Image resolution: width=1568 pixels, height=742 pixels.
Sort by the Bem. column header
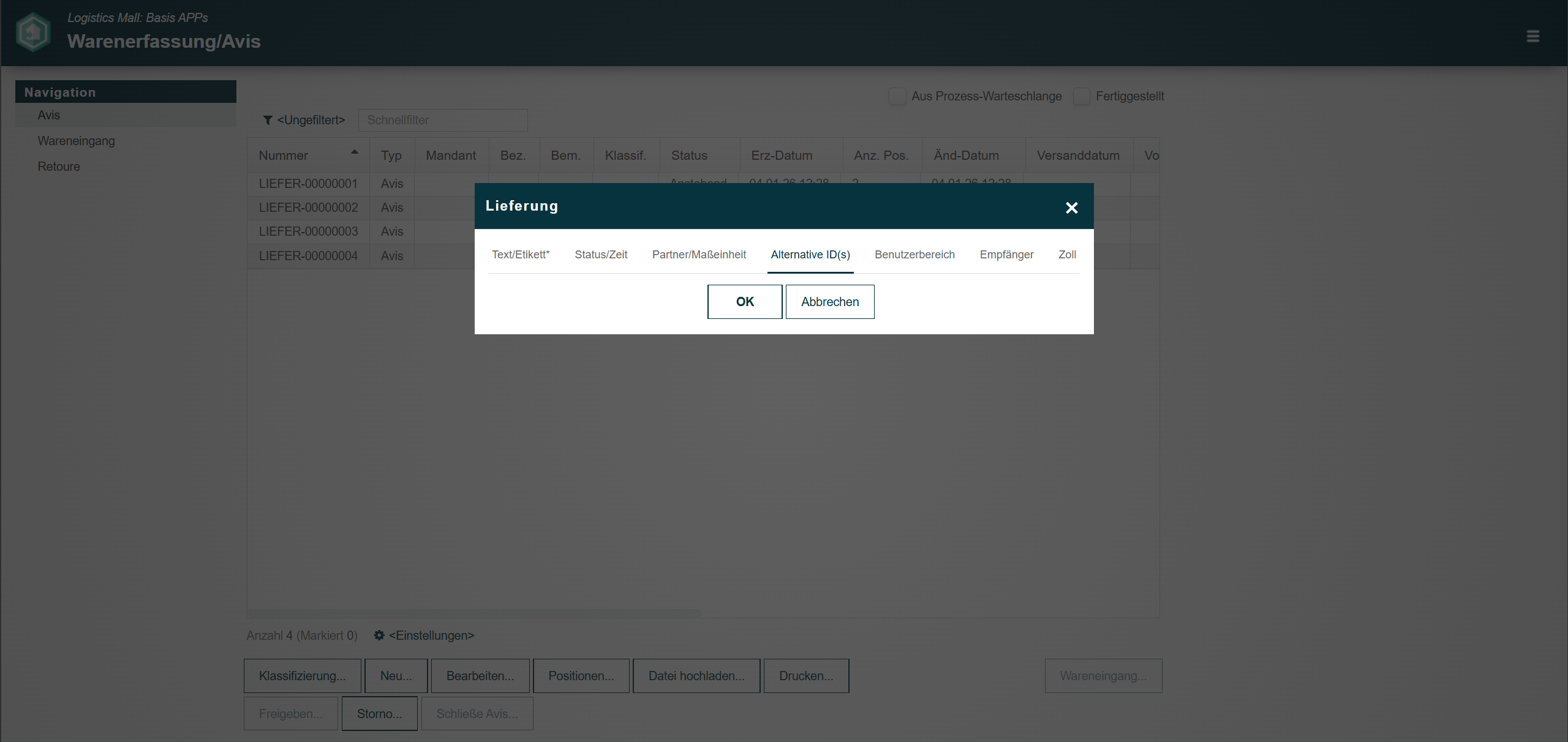pyautogui.click(x=565, y=156)
